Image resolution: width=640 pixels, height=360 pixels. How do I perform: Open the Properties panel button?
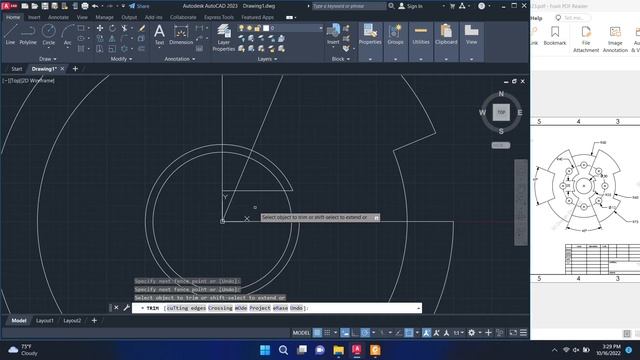370,34
